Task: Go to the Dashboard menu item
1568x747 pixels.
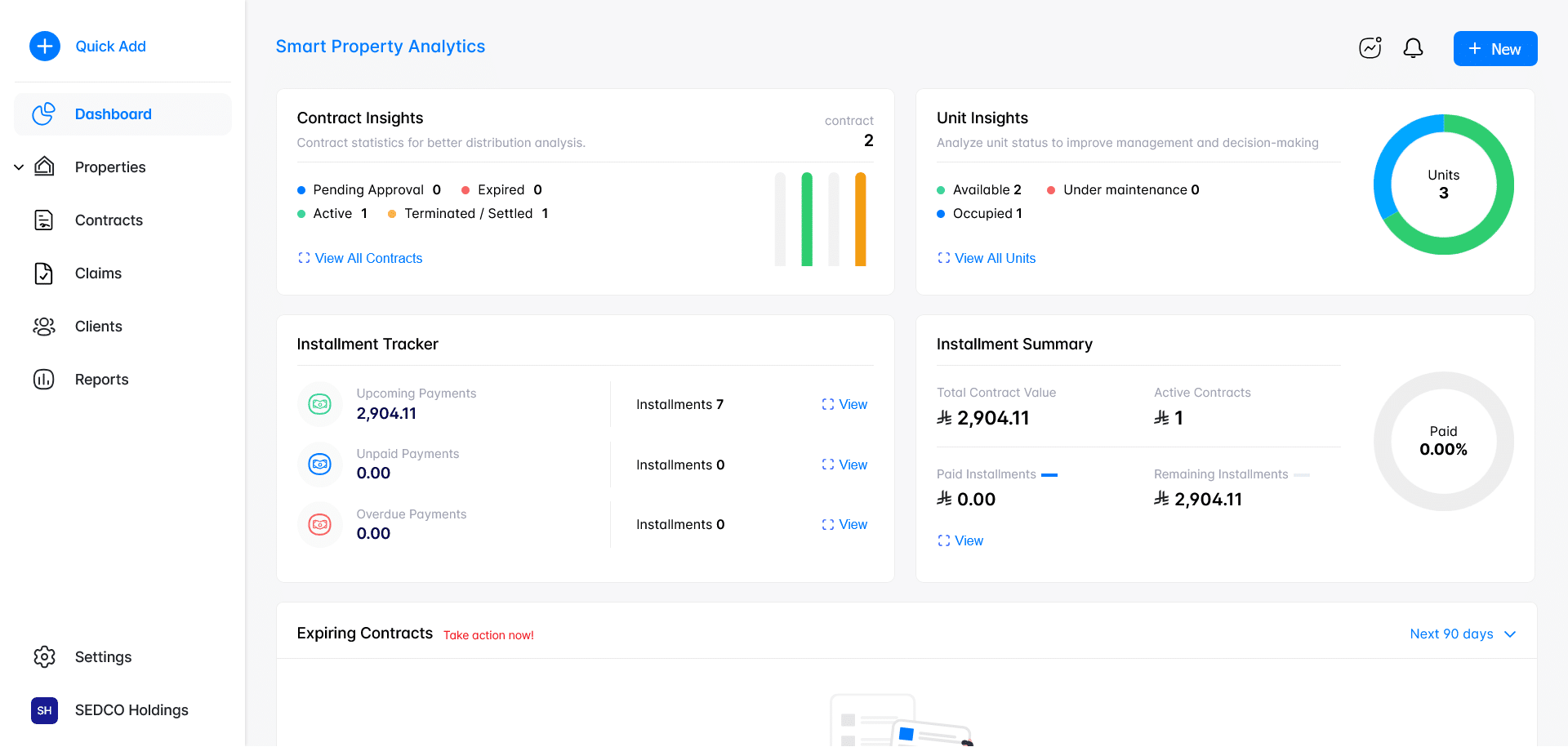Action: [x=113, y=114]
